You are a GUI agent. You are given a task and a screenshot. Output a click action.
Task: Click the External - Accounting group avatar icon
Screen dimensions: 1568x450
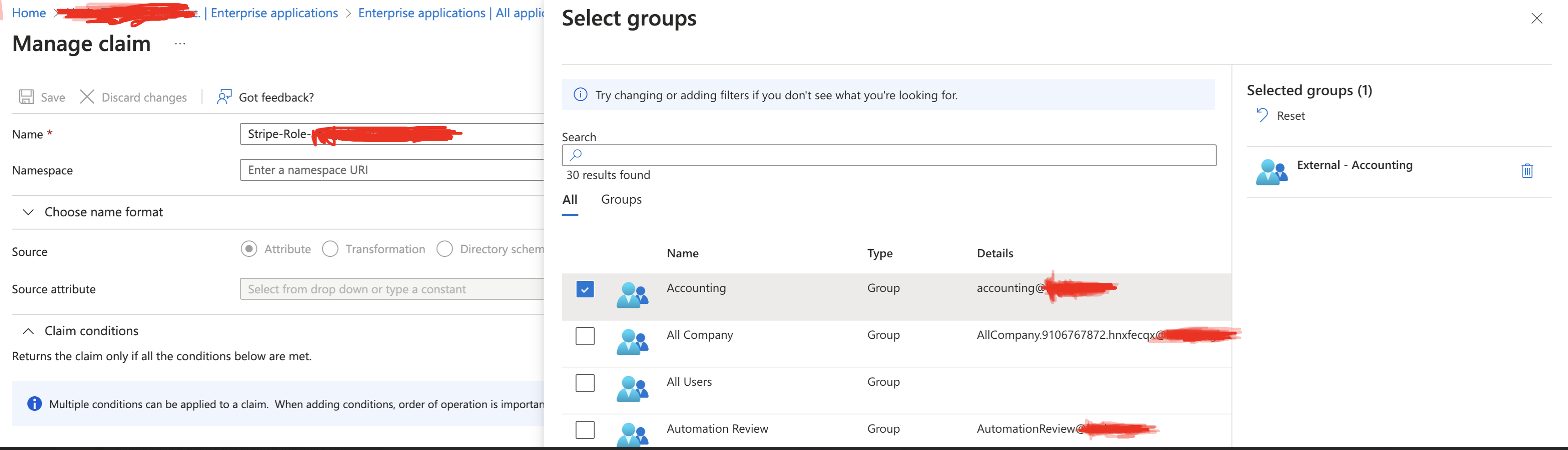(x=1271, y=172)
